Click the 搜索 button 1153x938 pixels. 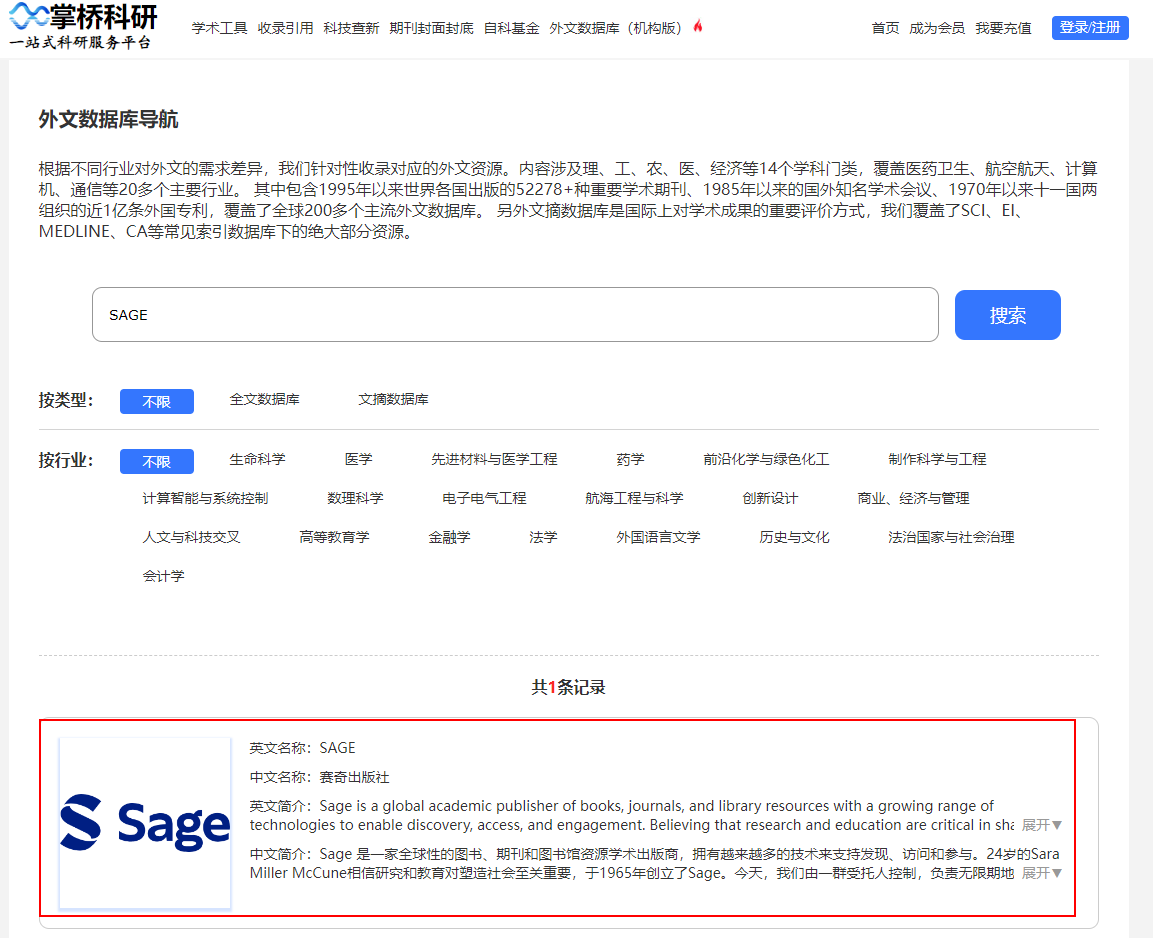coord(1007,315)
